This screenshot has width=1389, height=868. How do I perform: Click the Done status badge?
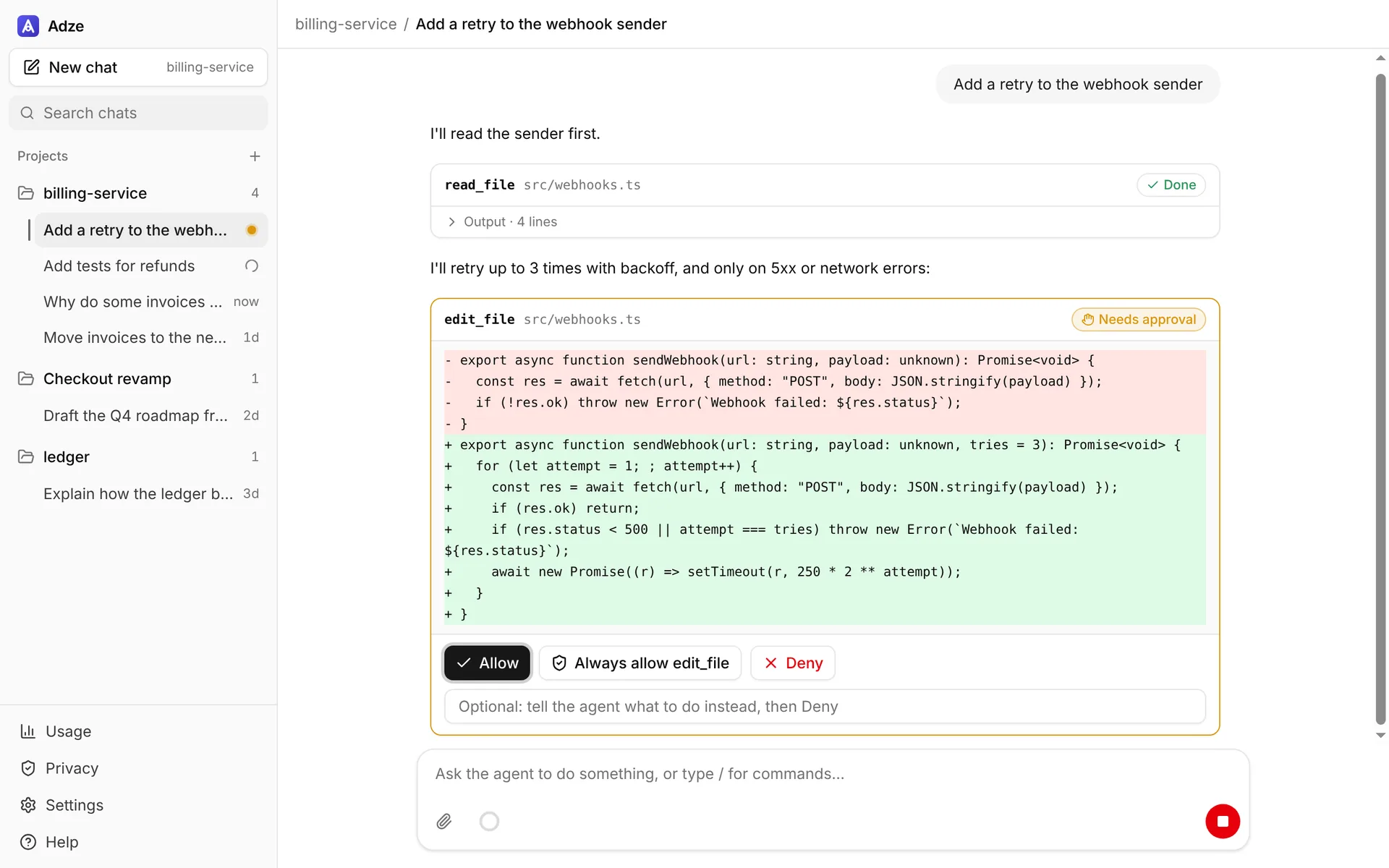pyautogui.click(x=1171, y=185)
